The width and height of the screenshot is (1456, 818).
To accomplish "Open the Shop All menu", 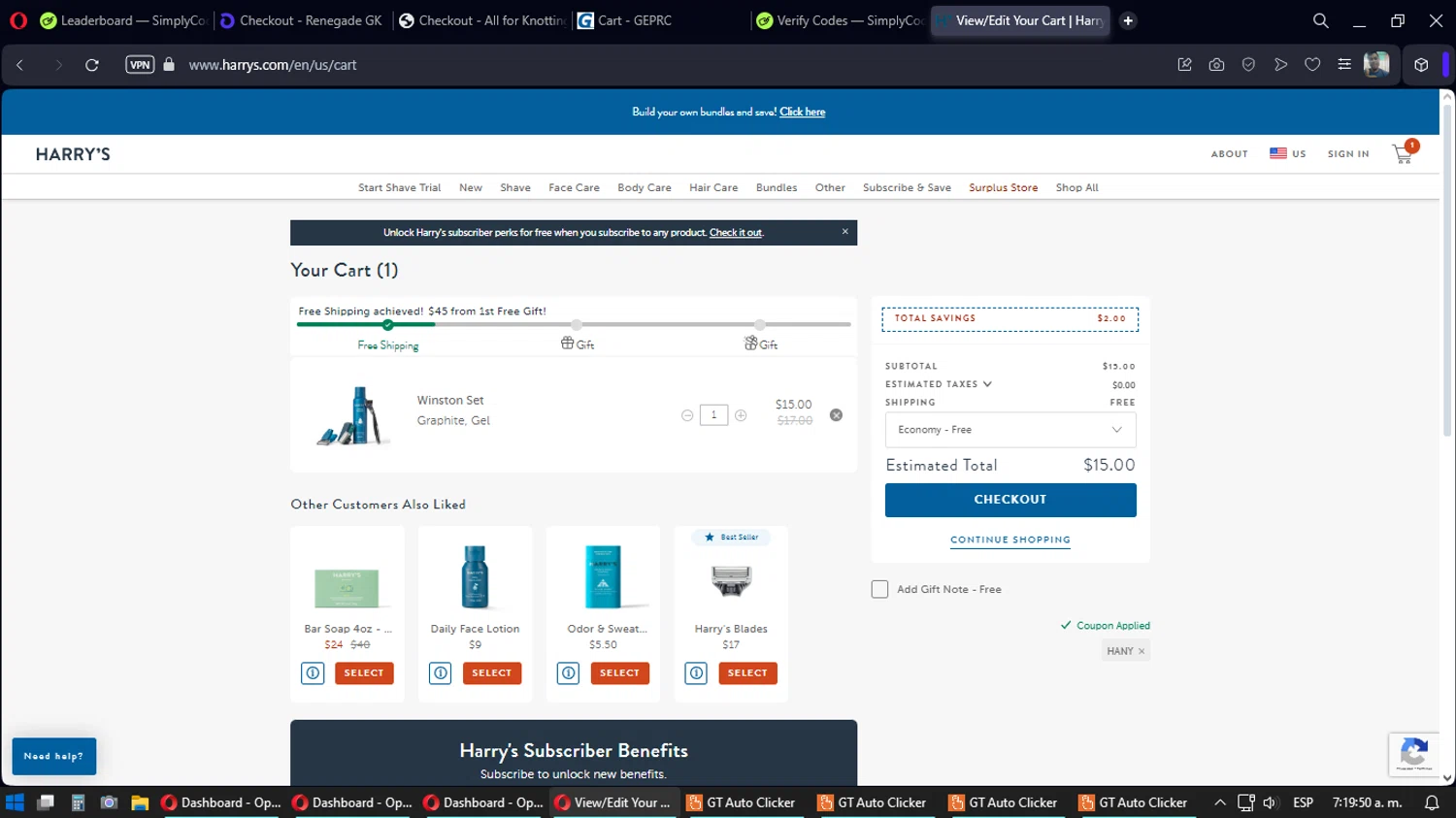I will click(1076, 187).
